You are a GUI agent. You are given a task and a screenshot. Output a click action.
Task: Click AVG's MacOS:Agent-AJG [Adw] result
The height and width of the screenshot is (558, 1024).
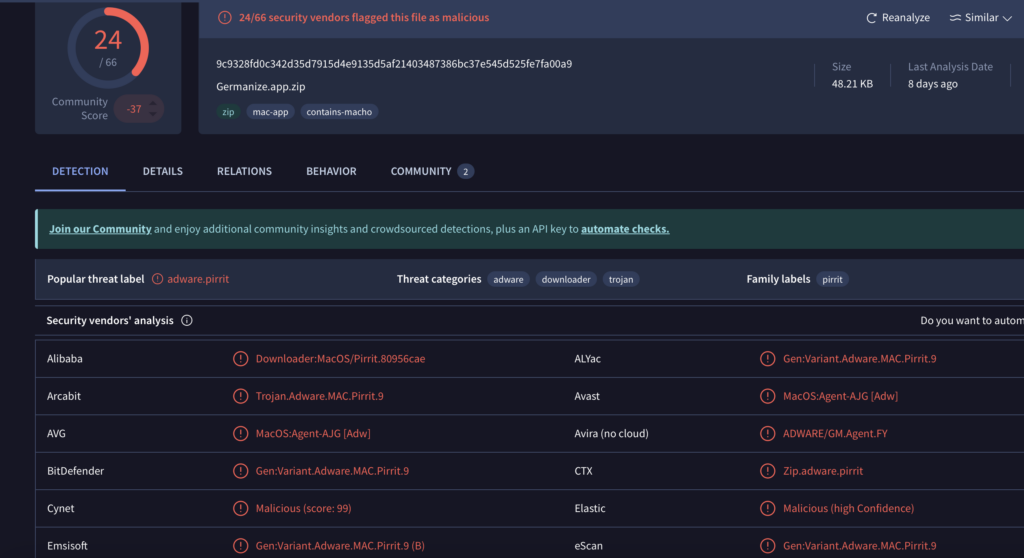click(313, 433)
